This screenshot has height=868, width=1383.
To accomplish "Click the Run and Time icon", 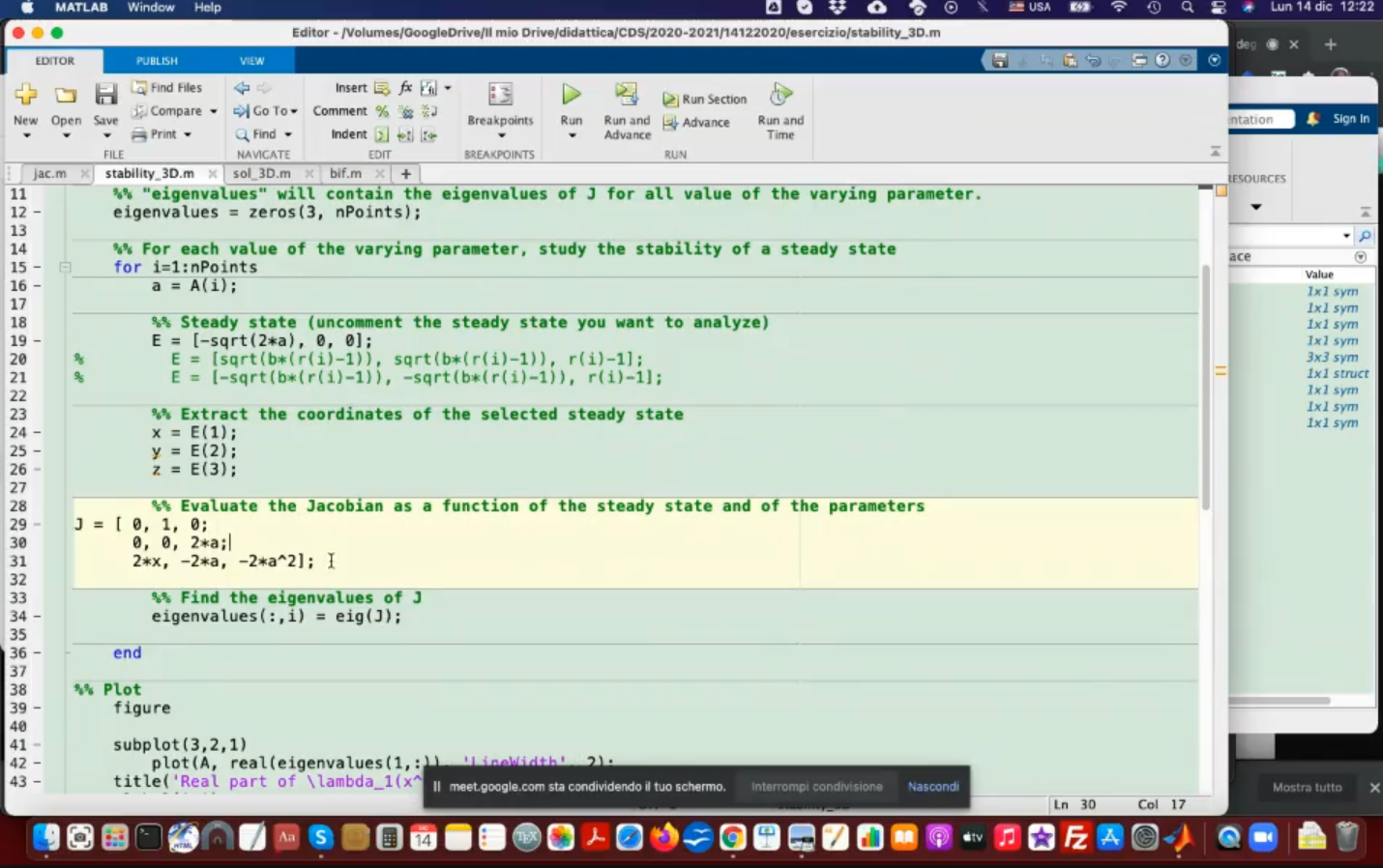I will [x=780, y=95].
